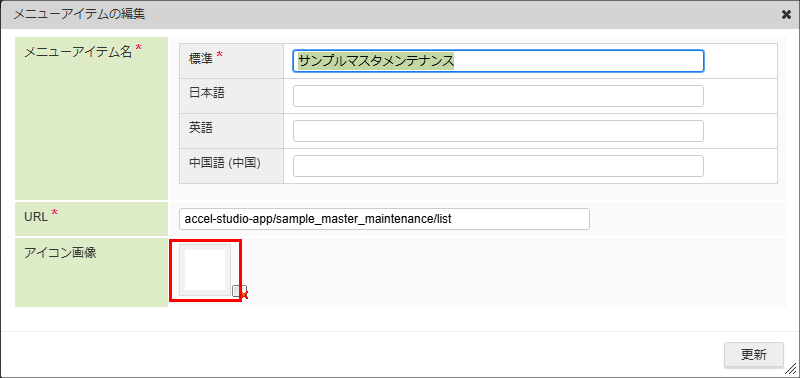Click the standard menu item name field
Screen dimensions: 800x378
(498, 61)
